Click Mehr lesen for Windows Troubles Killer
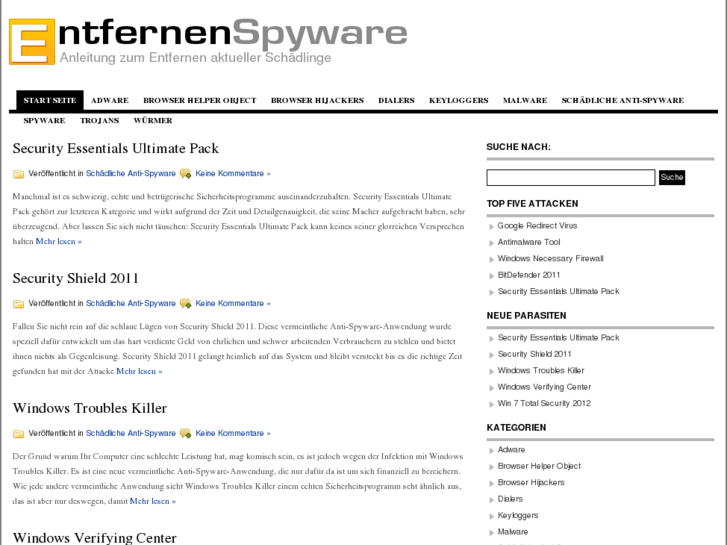This screenshot has width=727, height=545. tap(153, 501)
